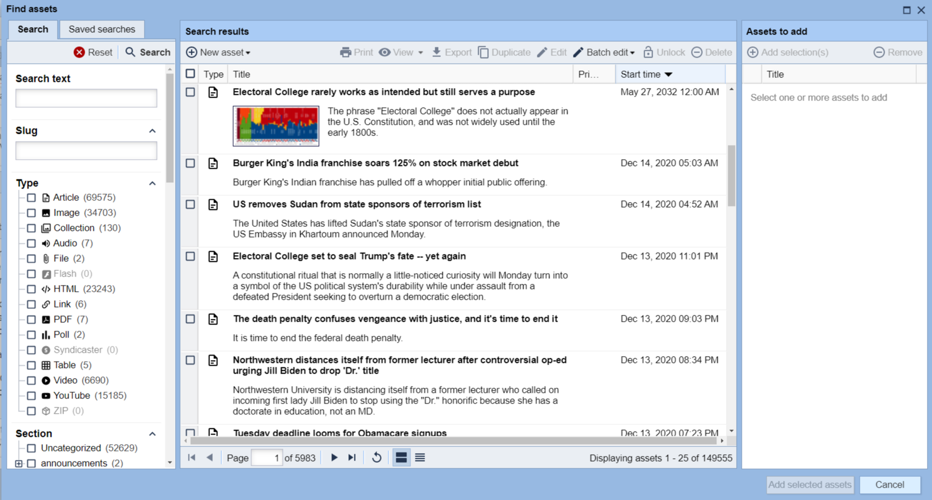
Task: Click the Search text input field
Action: point(86,98)
